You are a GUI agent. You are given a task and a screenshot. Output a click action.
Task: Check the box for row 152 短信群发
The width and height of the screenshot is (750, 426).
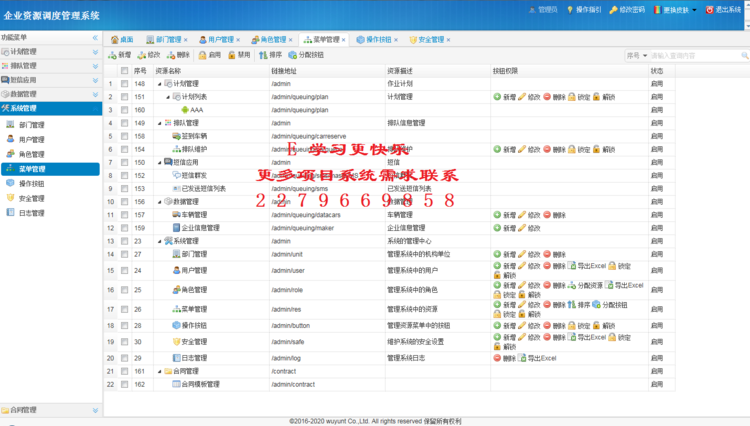(x=124, y=175)
